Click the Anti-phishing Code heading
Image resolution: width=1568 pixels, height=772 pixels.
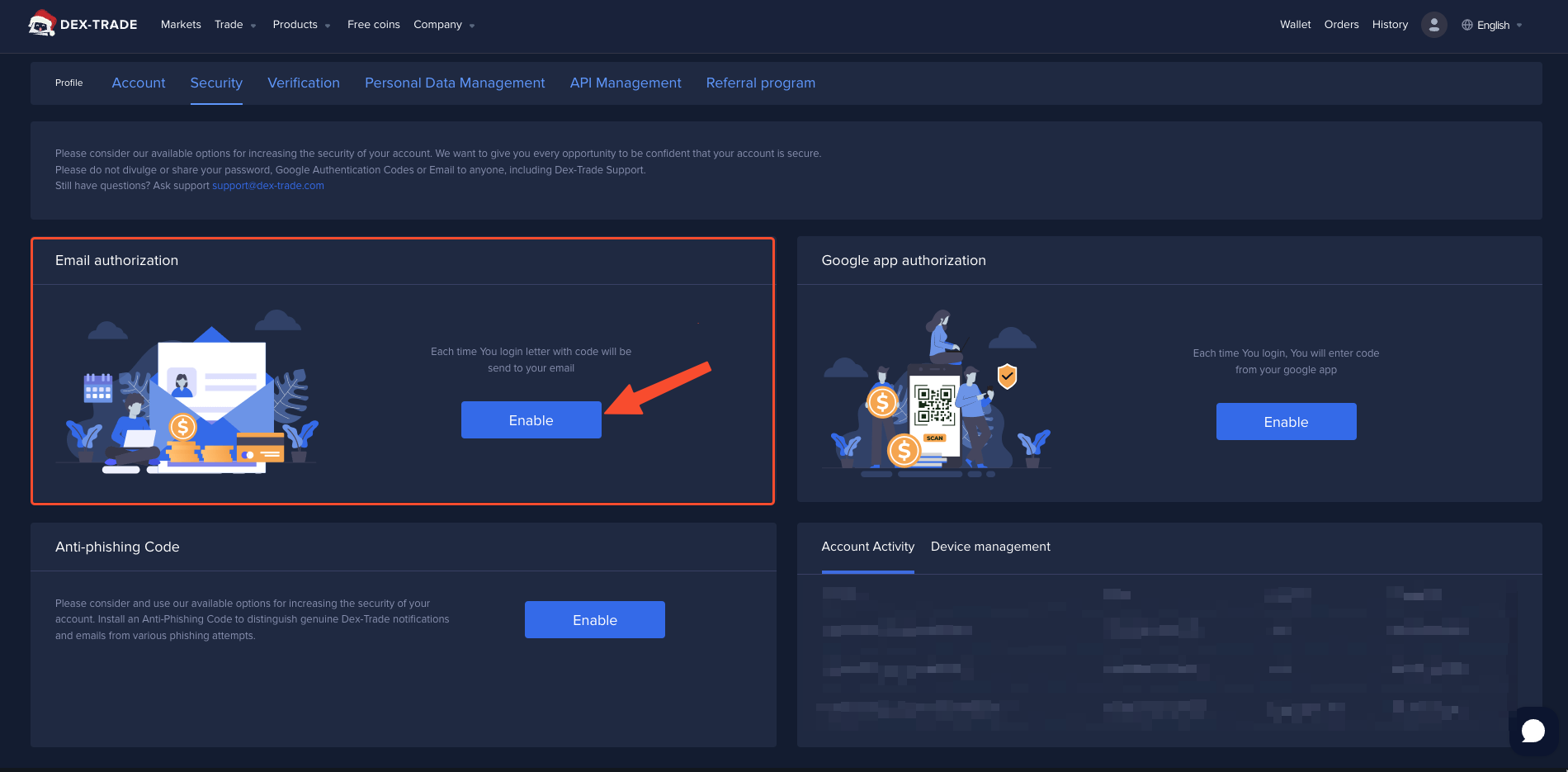(x=117, y=547)
